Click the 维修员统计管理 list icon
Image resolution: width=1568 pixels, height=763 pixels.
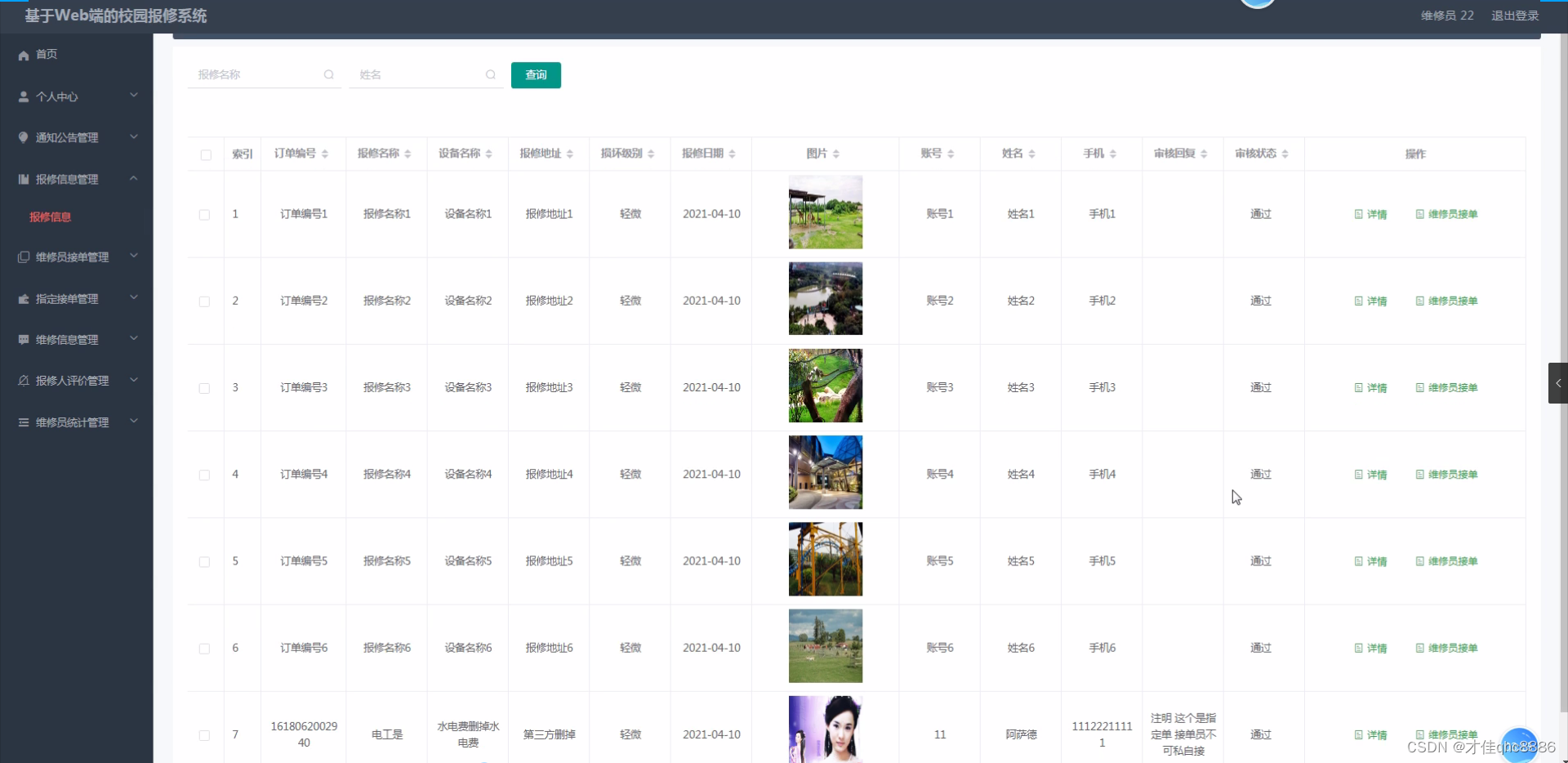pyautogui.click(x=24, y=422)
